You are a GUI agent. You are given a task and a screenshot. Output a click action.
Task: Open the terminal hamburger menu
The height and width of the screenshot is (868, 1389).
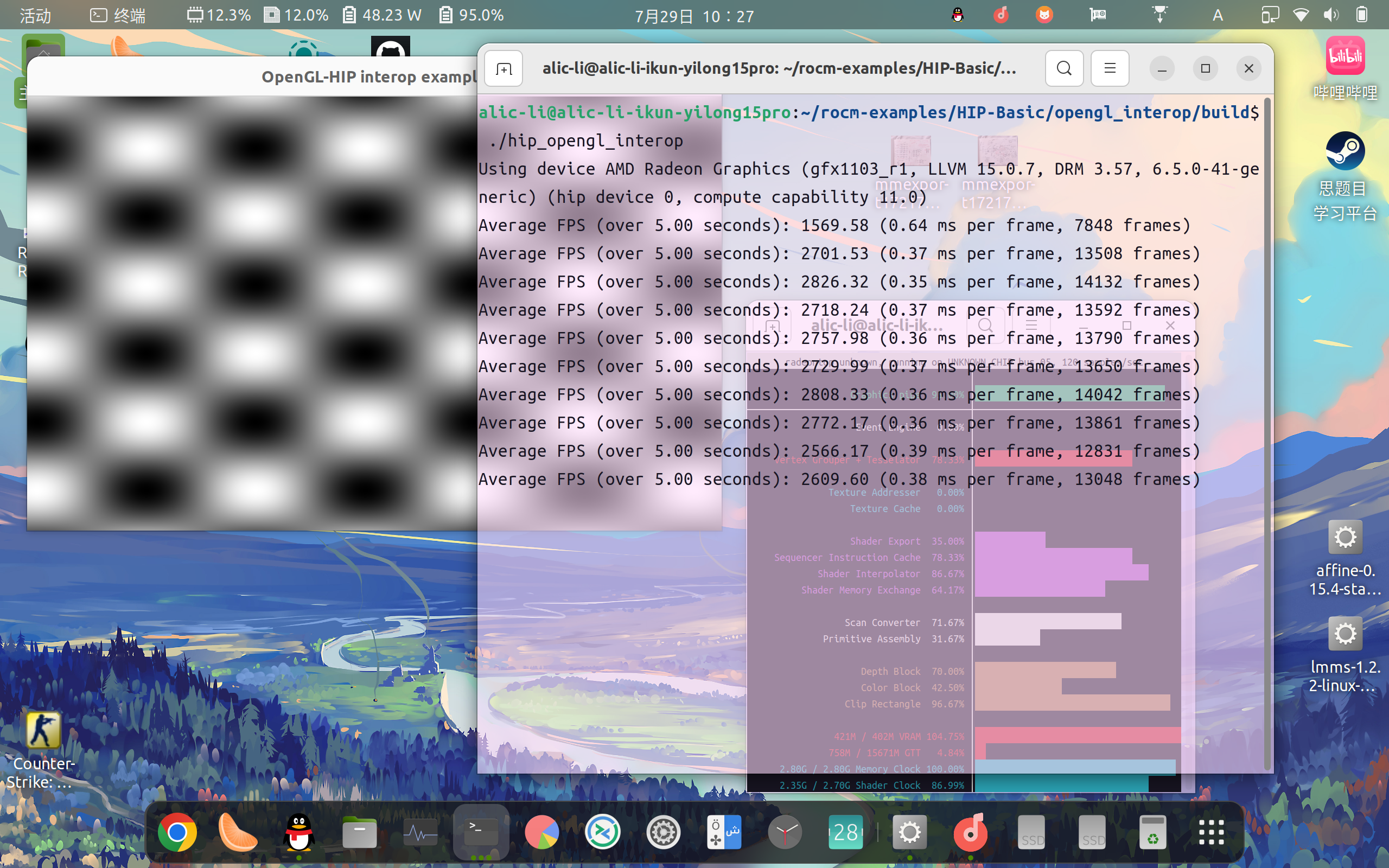1110,69
